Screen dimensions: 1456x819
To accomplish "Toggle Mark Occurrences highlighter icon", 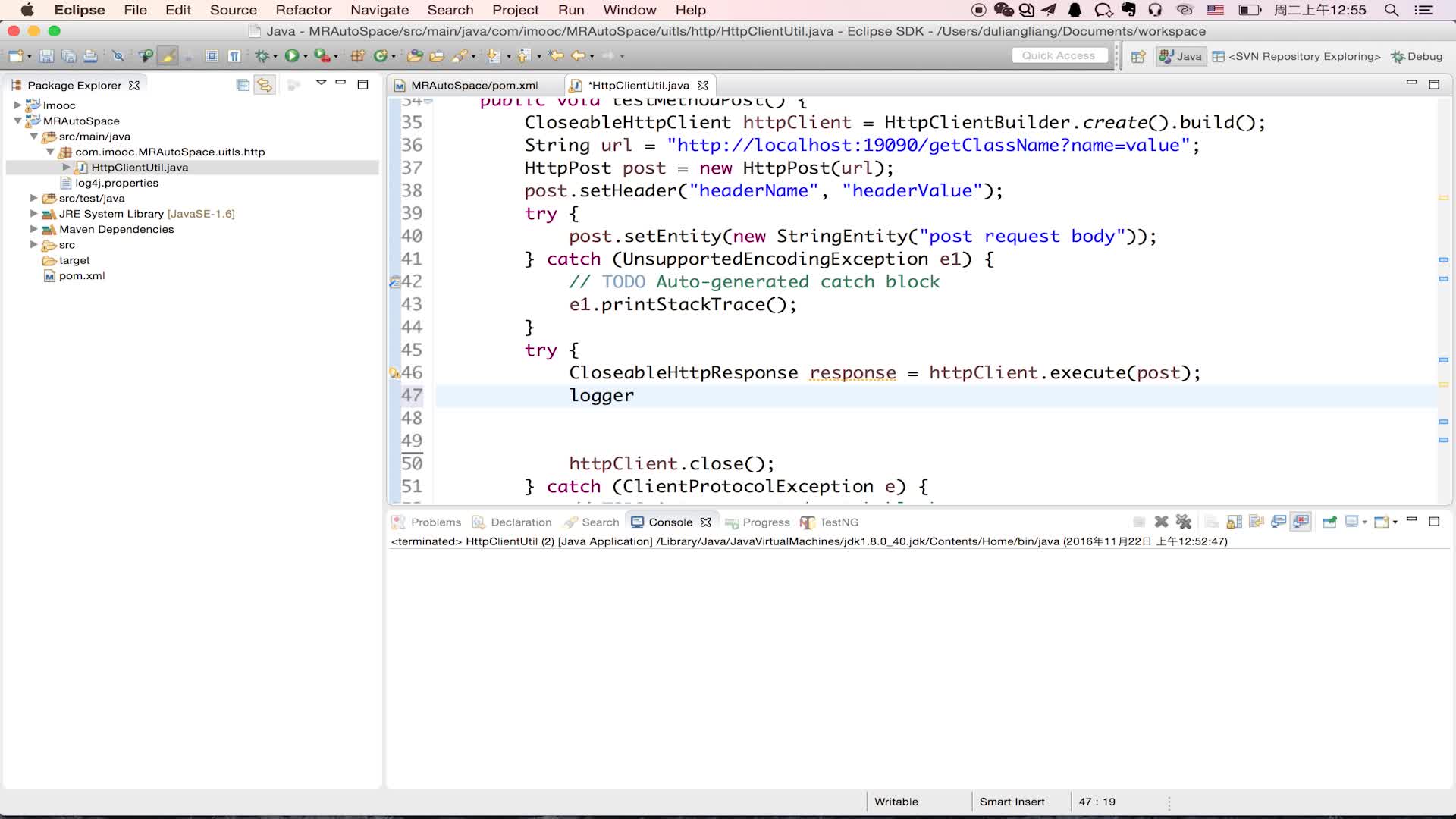I will (x=168, y=56).
